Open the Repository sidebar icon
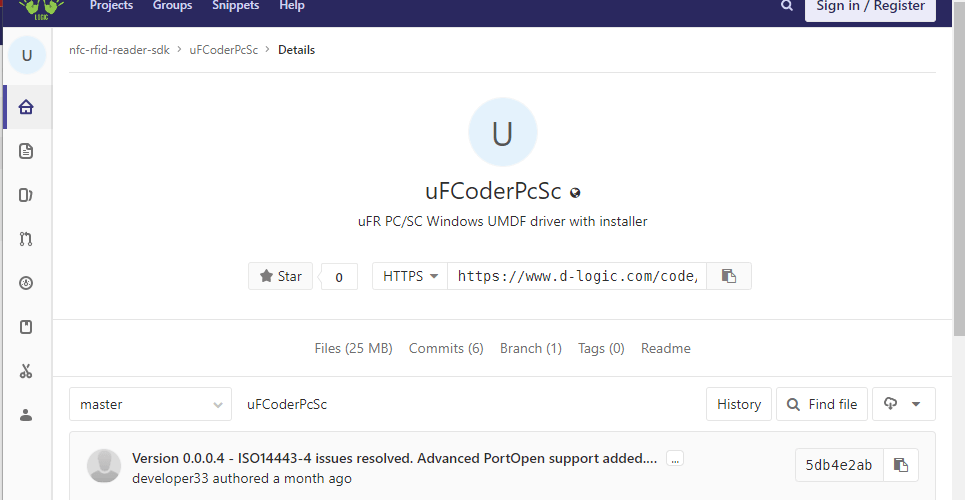 click(26, 151)
